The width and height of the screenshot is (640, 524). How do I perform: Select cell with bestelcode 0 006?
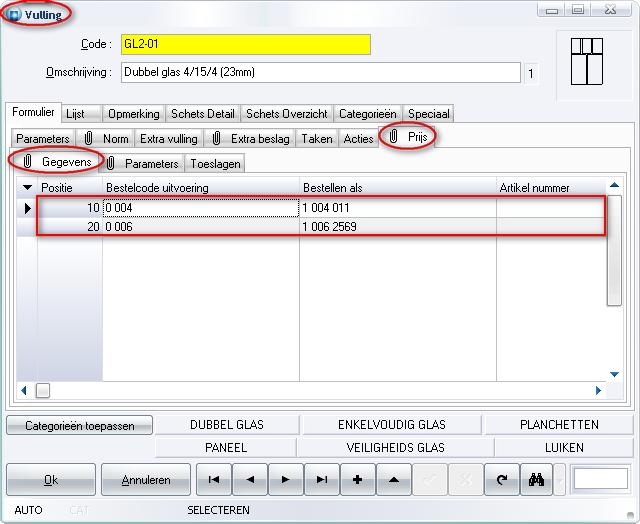point(201,227)
